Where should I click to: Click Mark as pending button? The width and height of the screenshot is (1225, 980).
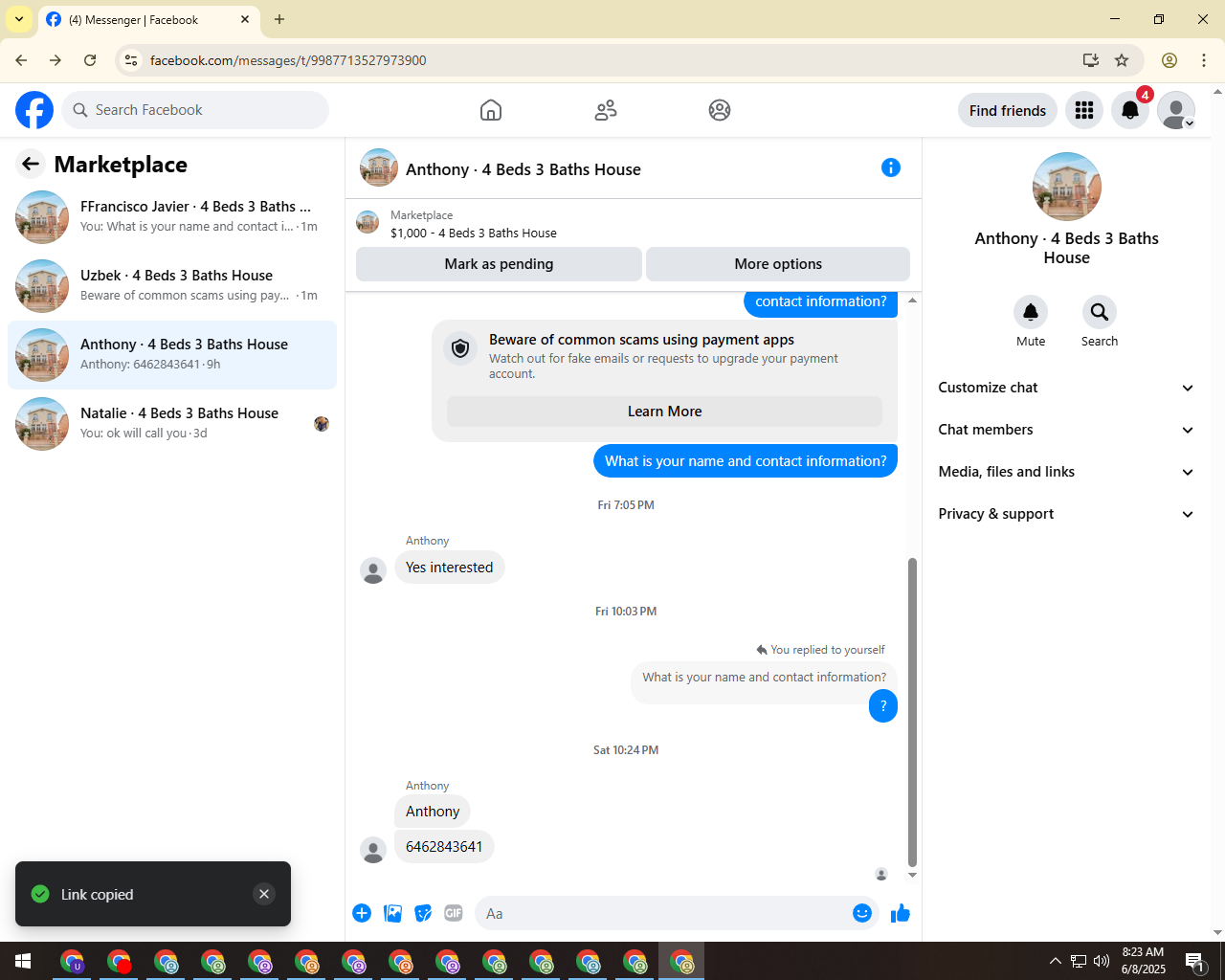coord(499,264)
